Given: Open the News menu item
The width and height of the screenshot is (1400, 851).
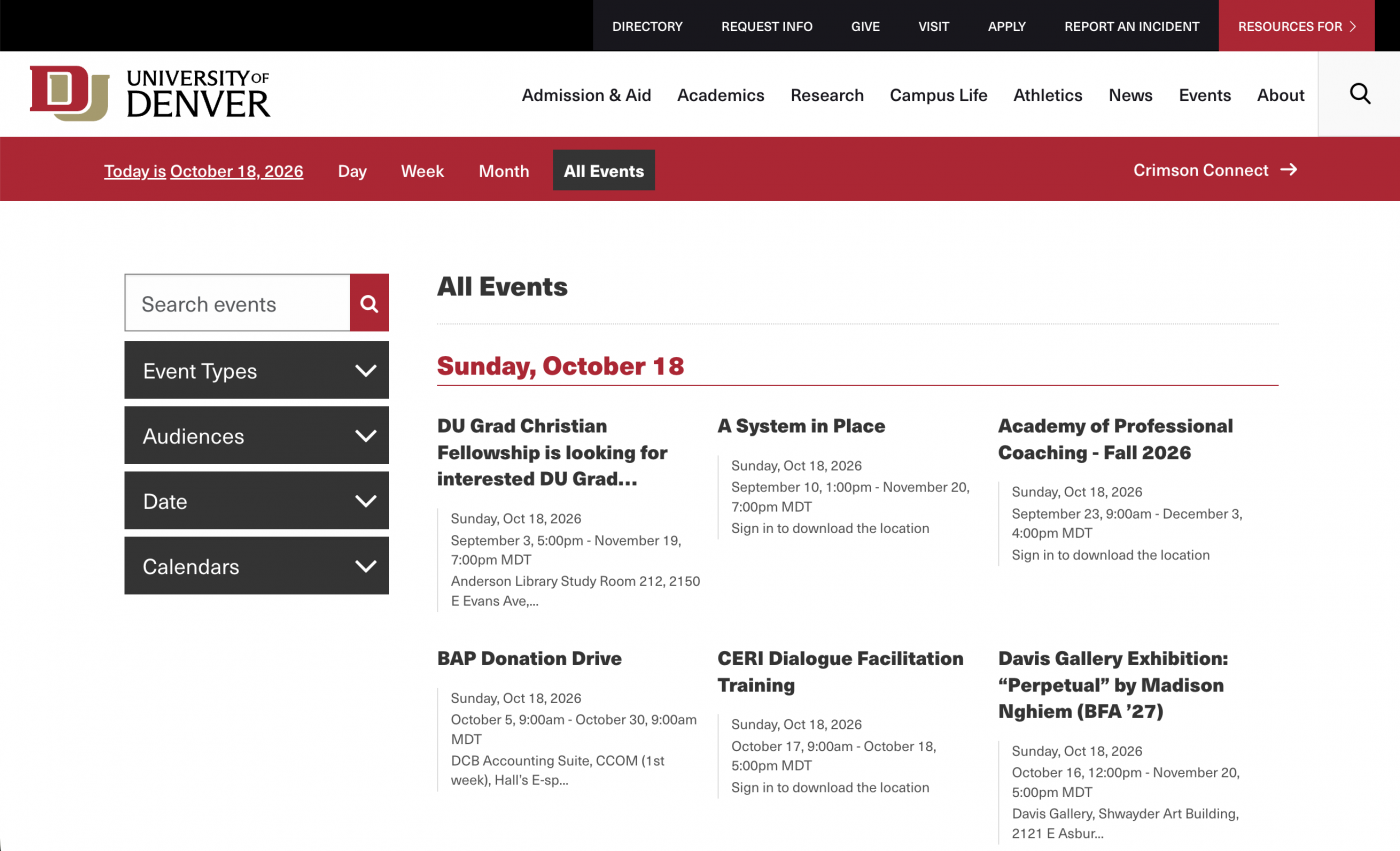Looking at the screenshot, I should point(1130,95).
